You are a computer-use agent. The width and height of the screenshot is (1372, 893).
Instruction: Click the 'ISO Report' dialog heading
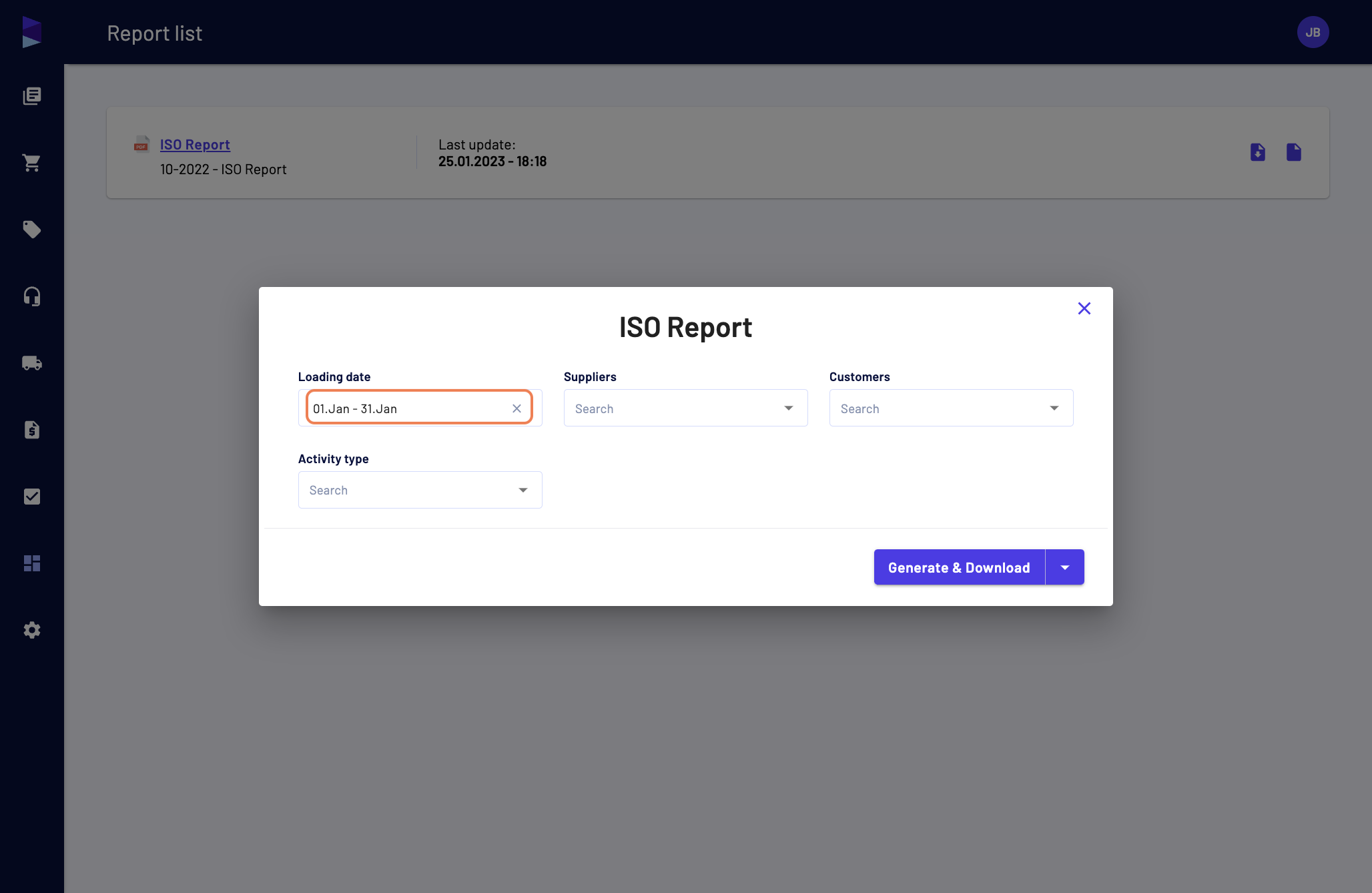coord(685,328)
